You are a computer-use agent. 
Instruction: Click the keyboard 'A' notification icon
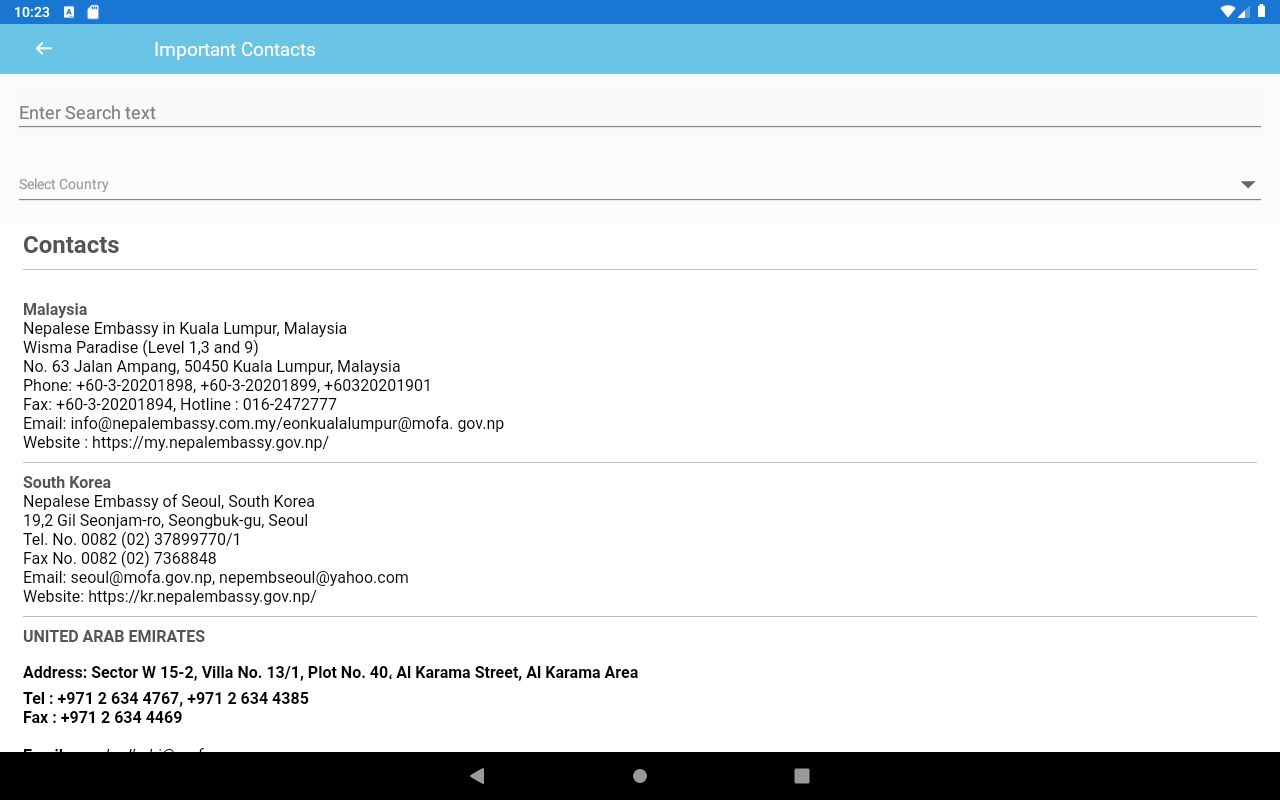(69, 12)
